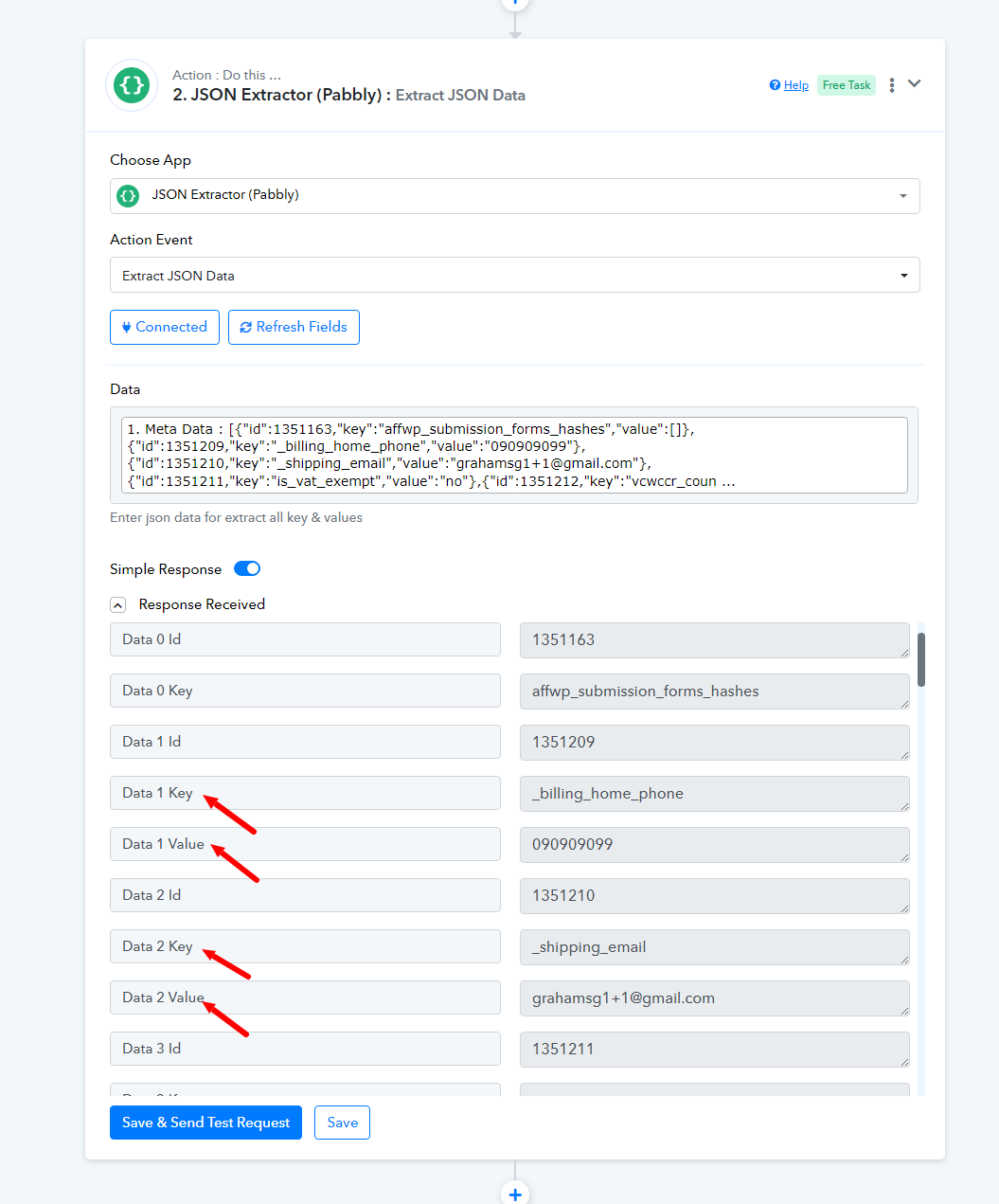Click the Data 1 Key label field

pyautogui.click(x=305, y=793)
